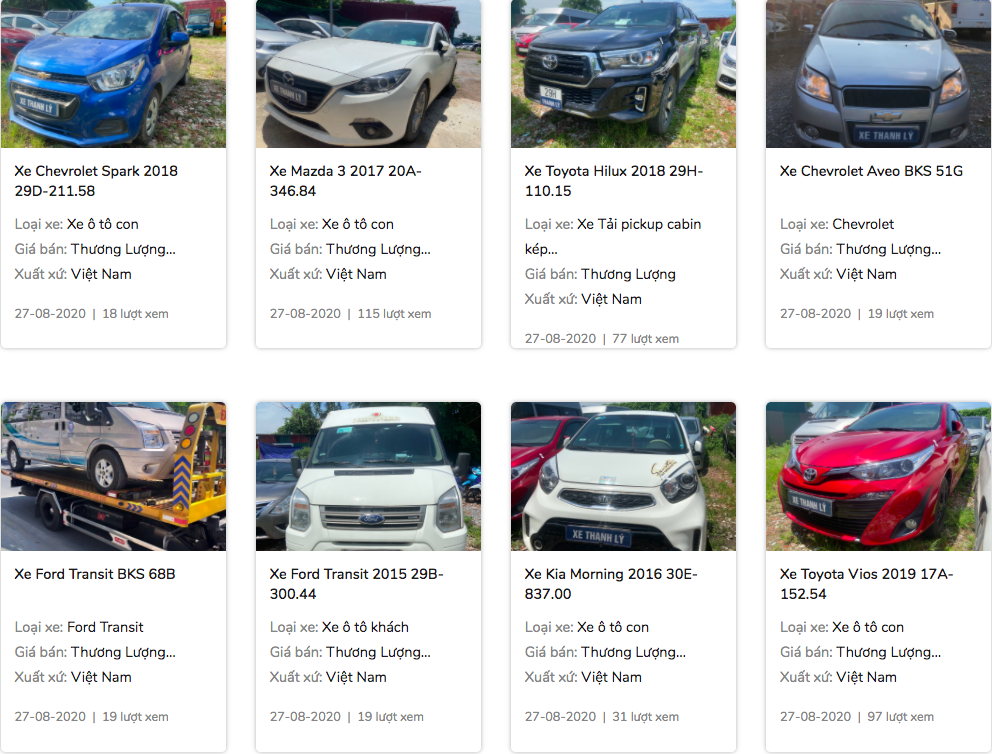View the white Kia Morning image
Screen dimensions: 992x754
click(x=623, y=476)
